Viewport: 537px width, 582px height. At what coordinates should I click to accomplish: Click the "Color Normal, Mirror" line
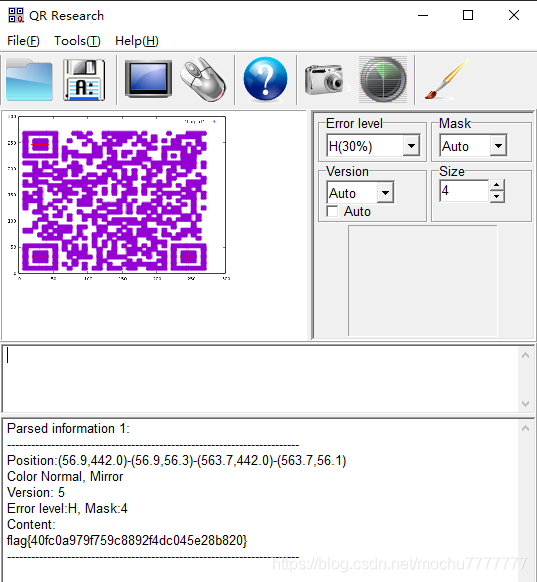pyautogui.click(x=65, y=477)
